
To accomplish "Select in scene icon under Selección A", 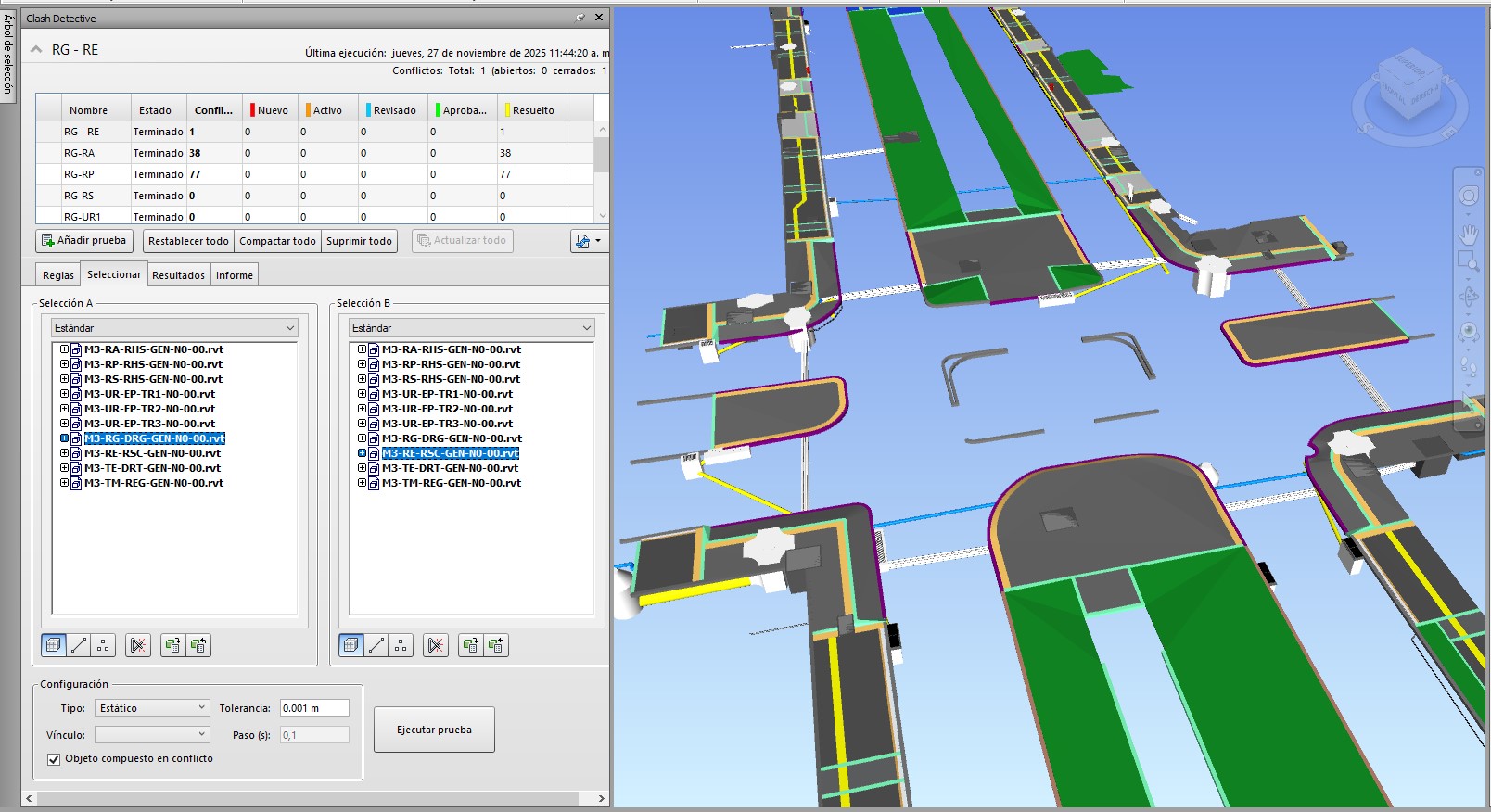I will pos(198,645).
